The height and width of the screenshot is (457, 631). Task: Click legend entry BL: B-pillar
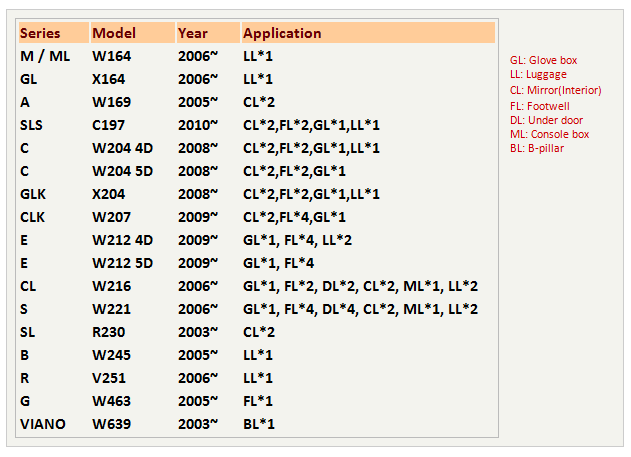click(x=537, y=148)
